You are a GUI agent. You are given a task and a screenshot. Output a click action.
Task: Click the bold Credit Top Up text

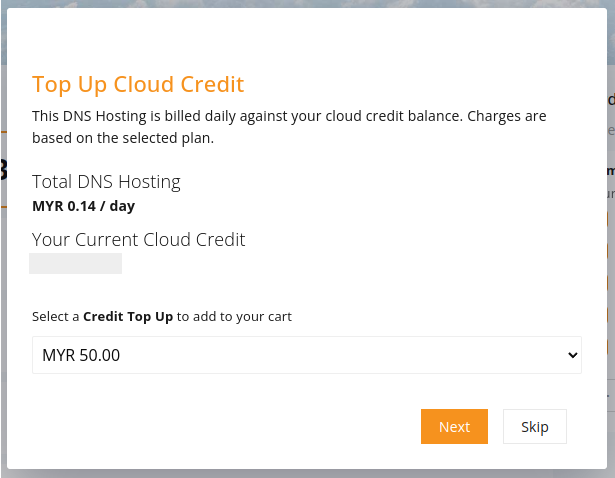point(128,316)
